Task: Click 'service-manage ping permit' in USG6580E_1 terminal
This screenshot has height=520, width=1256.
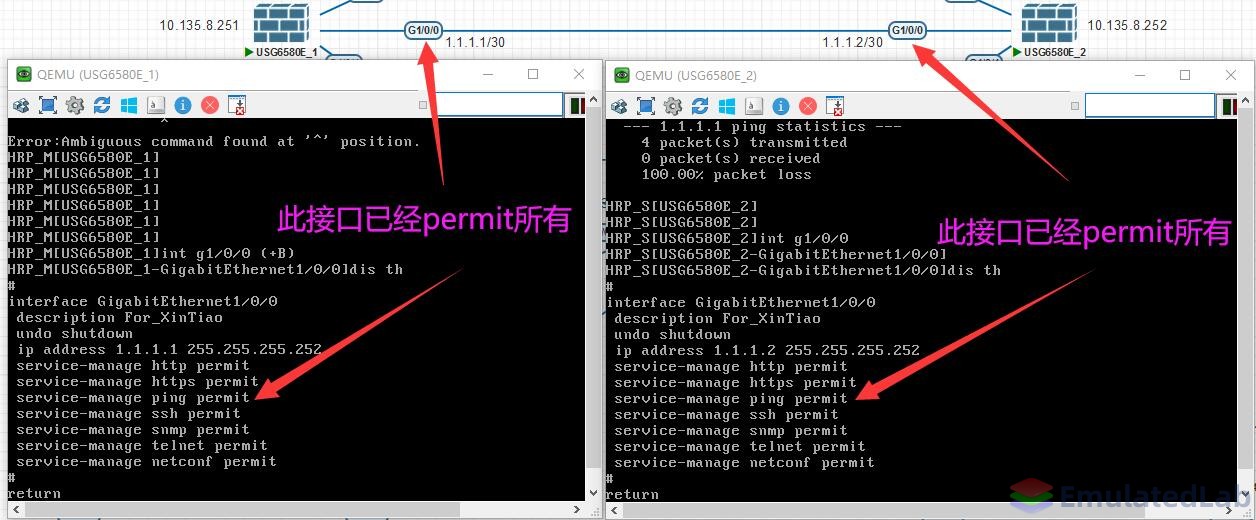Action: pos(133,397)
